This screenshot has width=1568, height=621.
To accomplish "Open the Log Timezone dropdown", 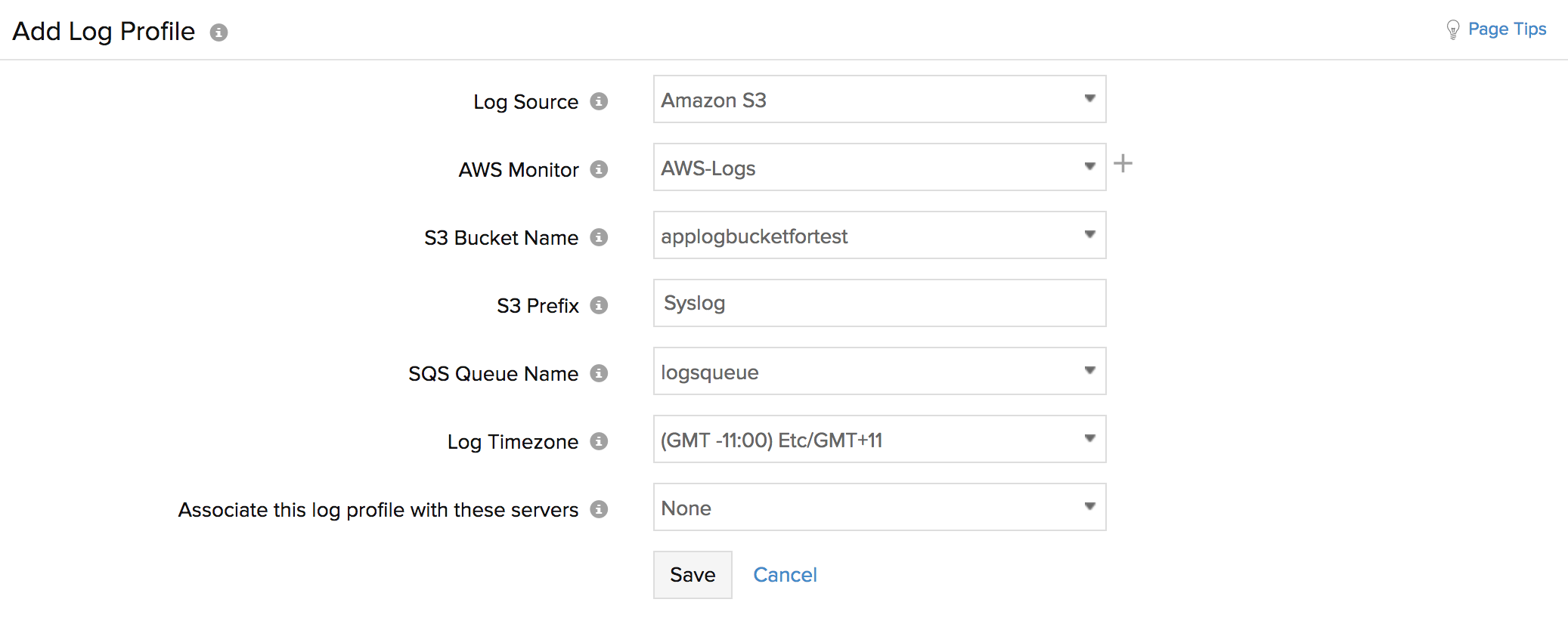I will tap(879, 439).
